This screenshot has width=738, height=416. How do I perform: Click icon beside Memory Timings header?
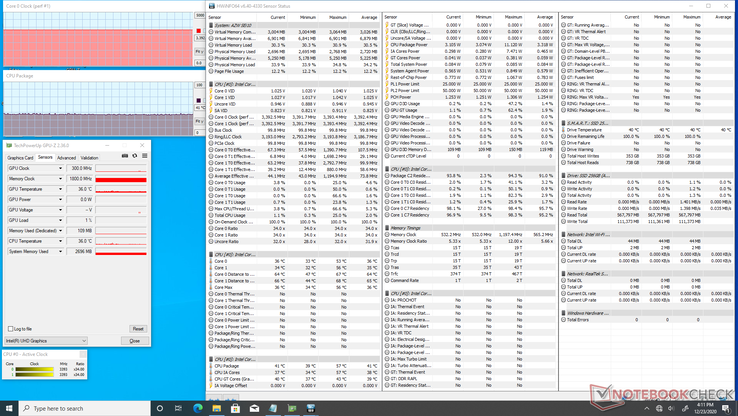point(387,228)
